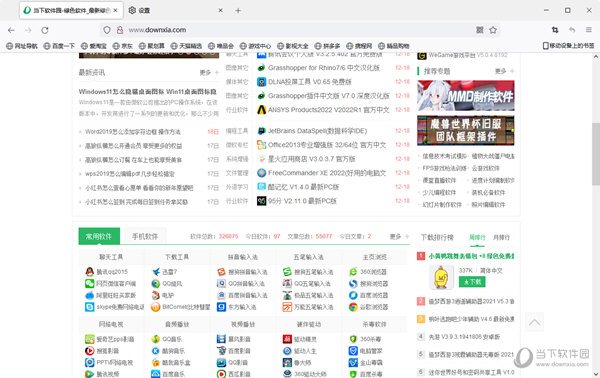Click the 360浏览器 icon

tap(353, 272)
